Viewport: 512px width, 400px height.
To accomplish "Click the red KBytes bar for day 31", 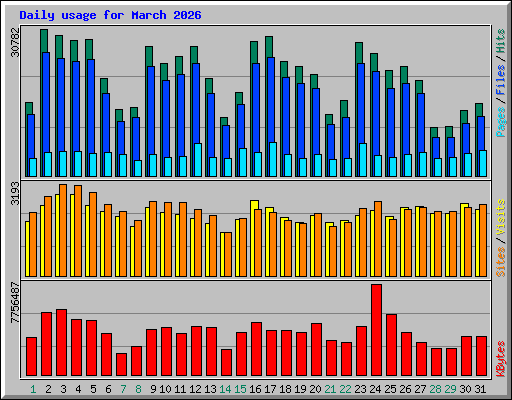I will [x=481, y=356].
